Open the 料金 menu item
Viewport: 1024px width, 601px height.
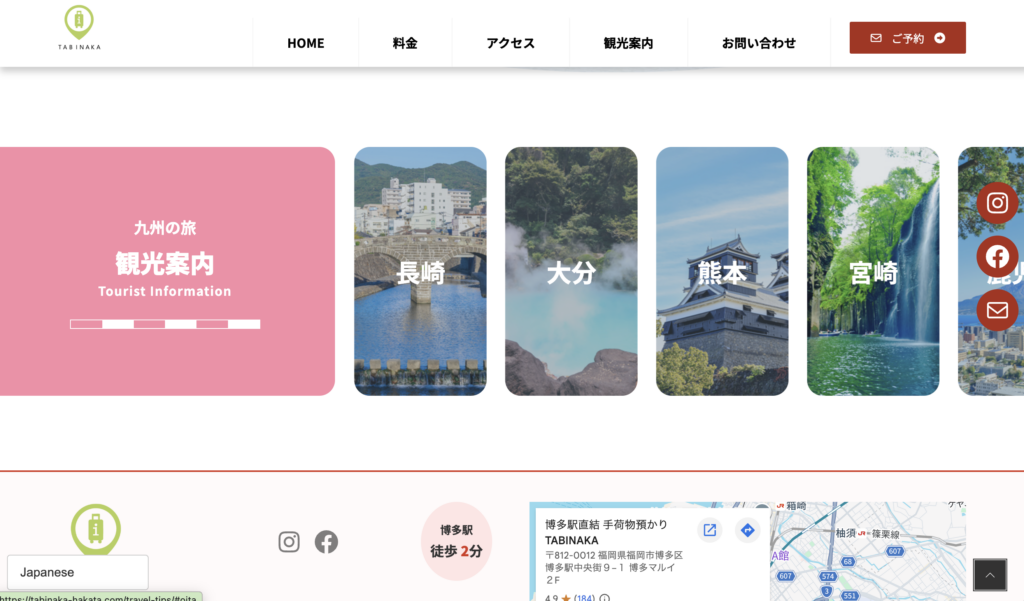click(405, 43)
